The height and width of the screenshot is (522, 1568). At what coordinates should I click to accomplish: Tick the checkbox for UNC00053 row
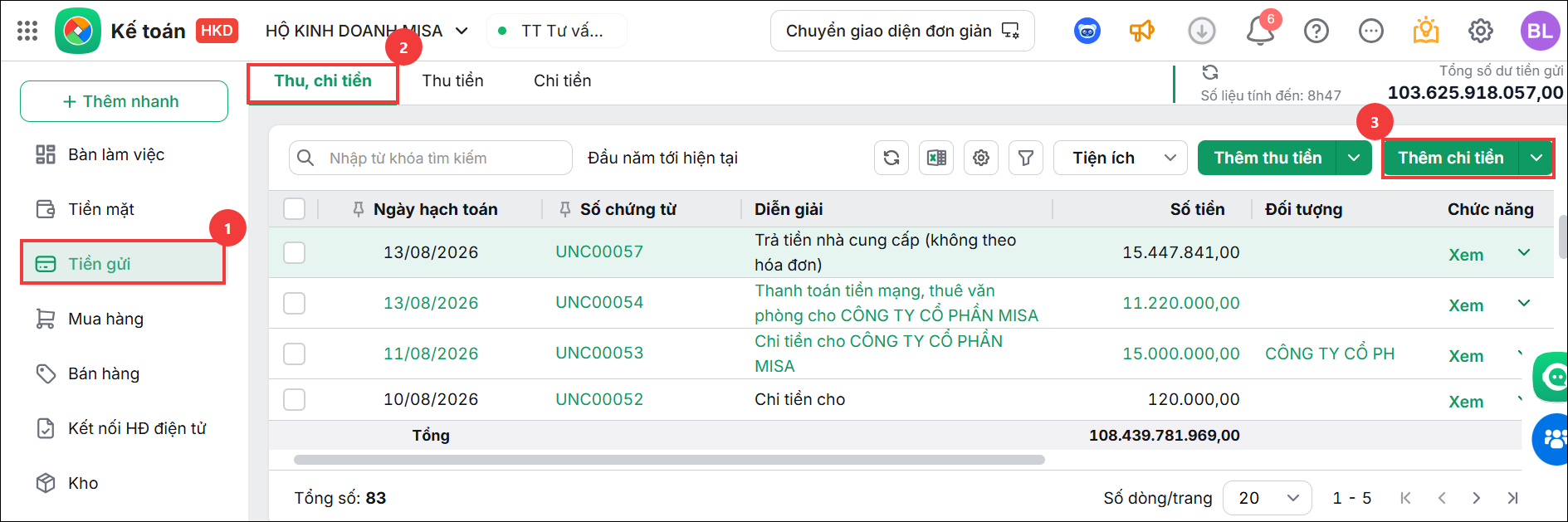295,354
